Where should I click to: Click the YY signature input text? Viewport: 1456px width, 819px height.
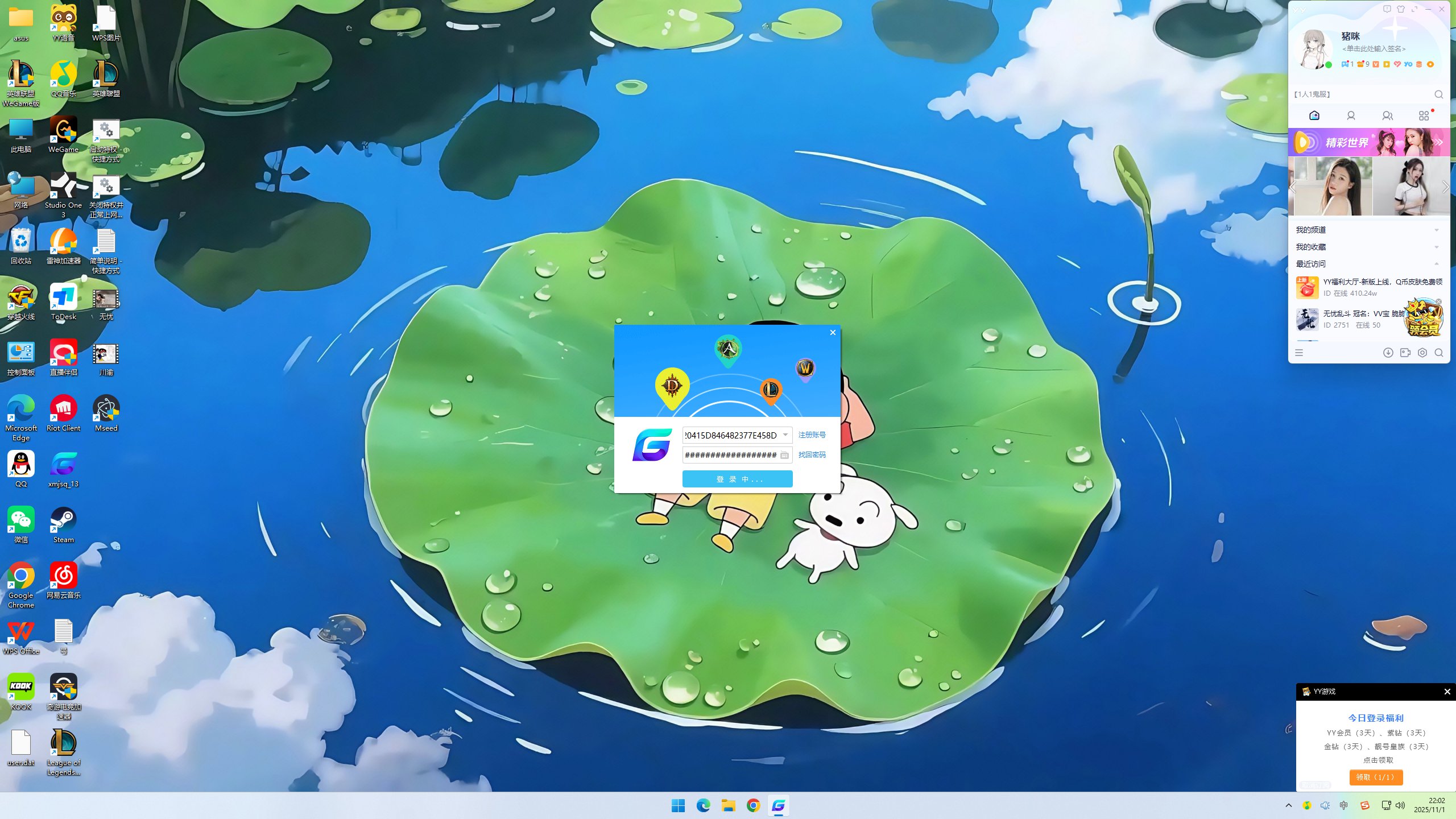pos(1373,49)
